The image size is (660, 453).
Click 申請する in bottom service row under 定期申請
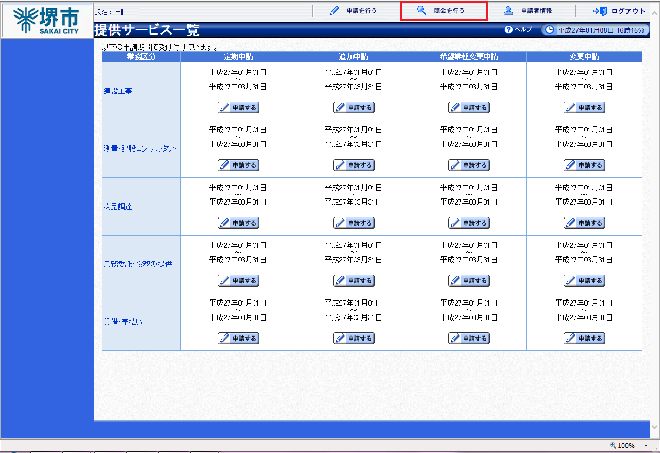[x=238, y=338]
